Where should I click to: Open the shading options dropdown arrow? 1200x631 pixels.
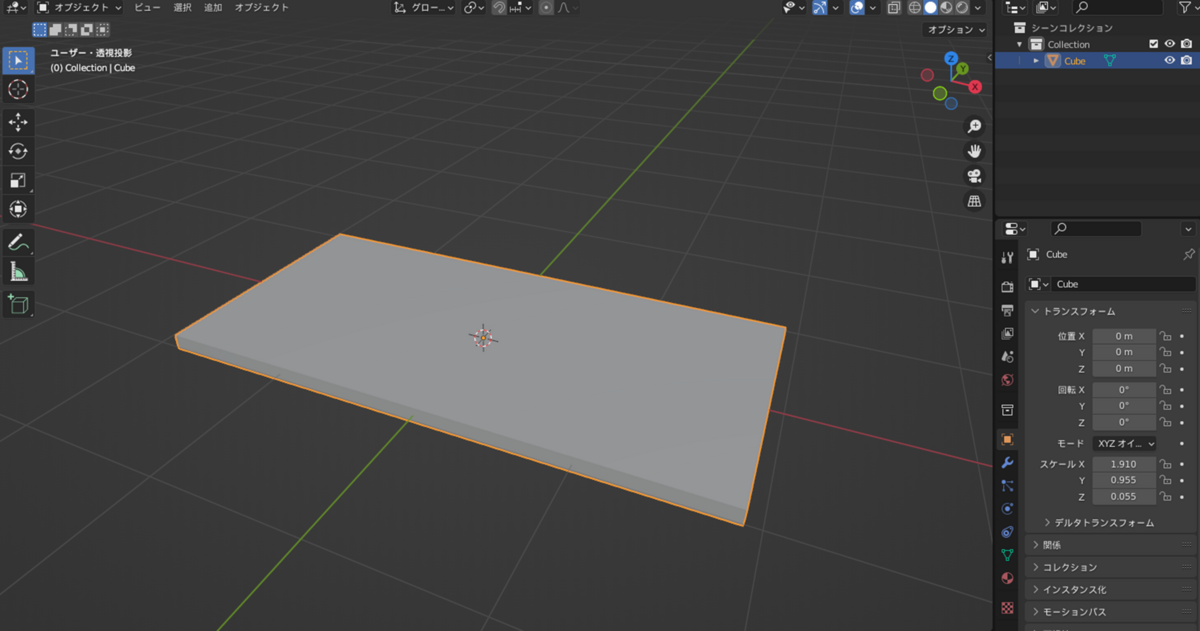pos(980,7)
